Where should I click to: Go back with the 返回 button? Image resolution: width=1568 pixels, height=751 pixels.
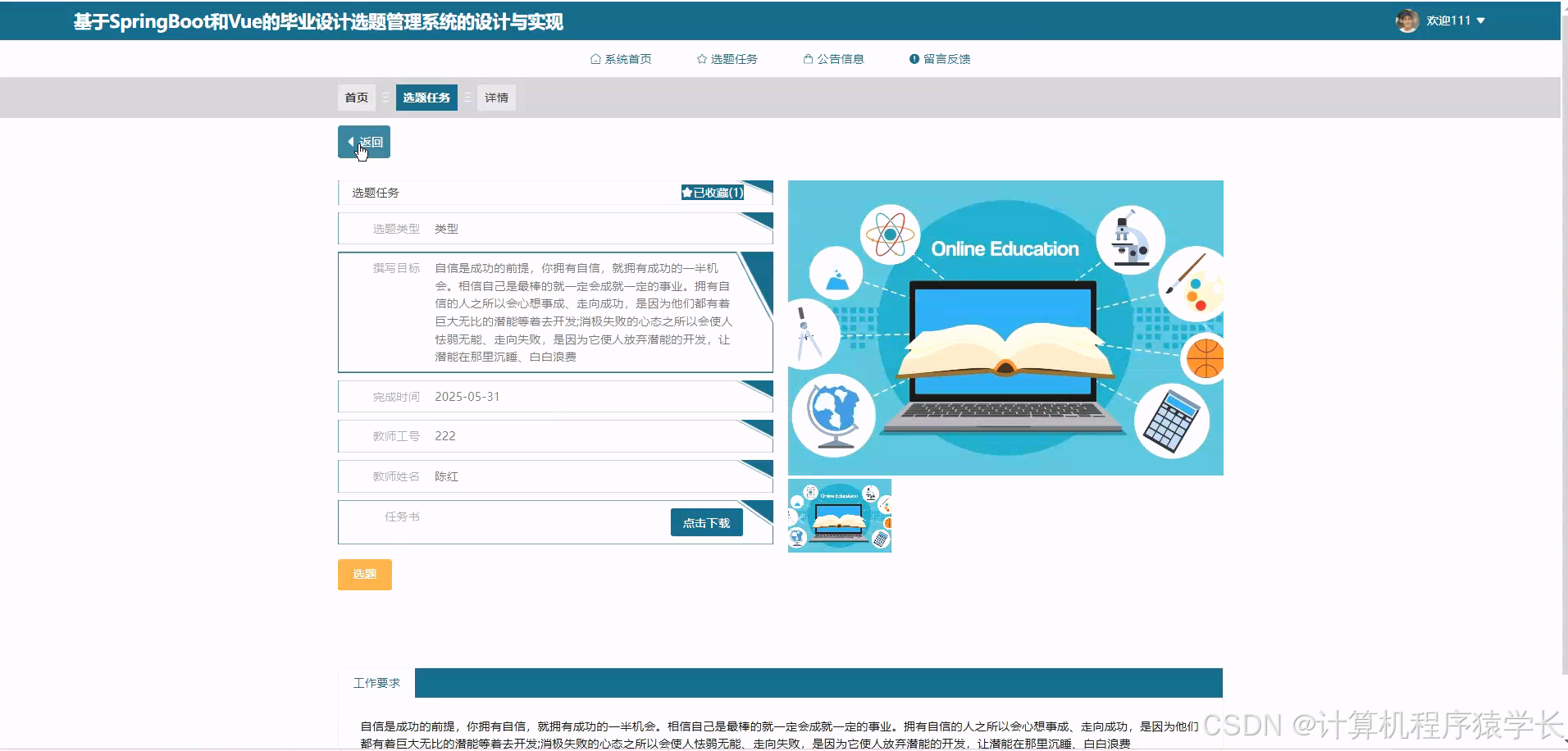pyautogui.click(x=364, y=142)
